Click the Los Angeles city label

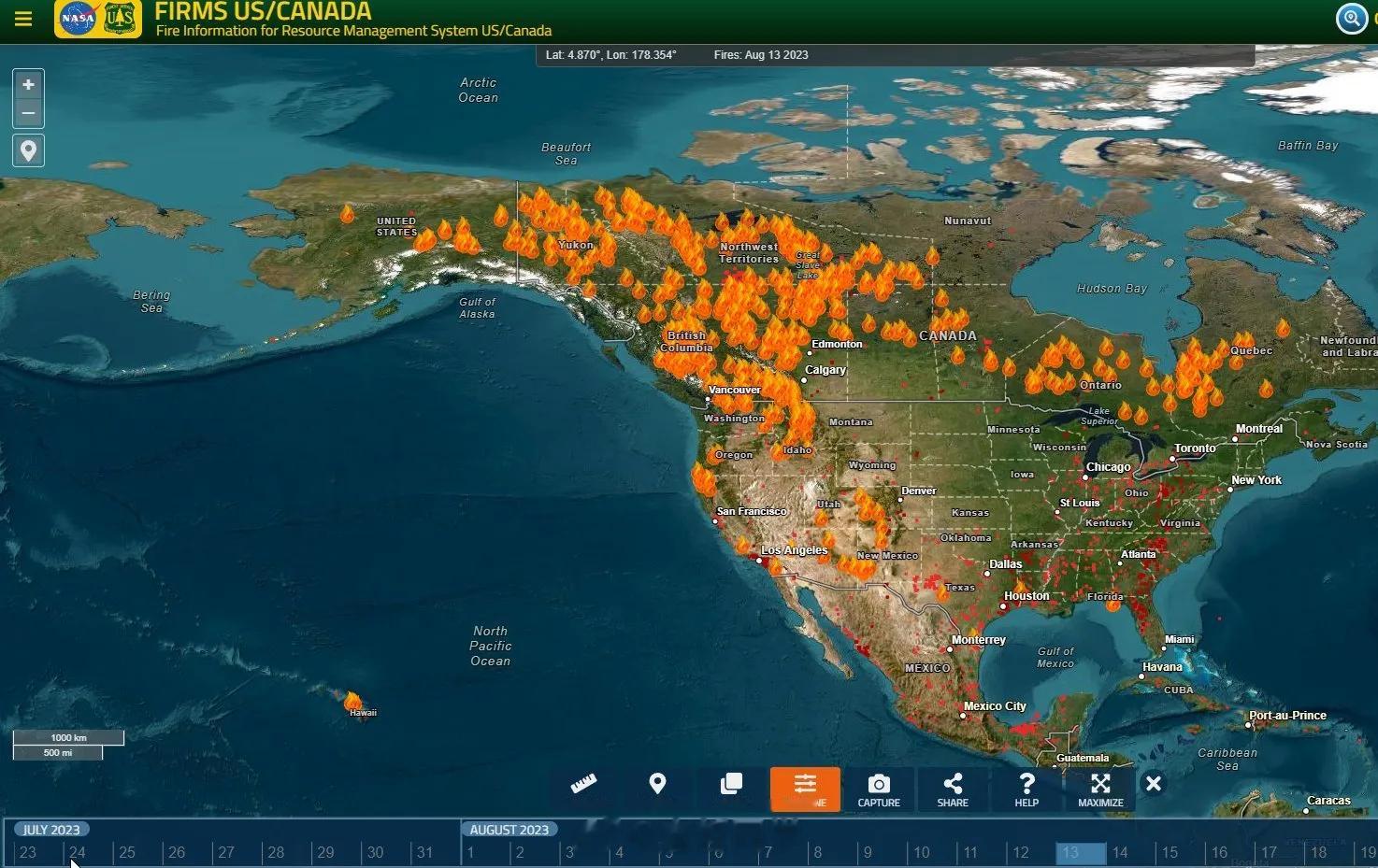pyautogui.click(x=794, y=550)
